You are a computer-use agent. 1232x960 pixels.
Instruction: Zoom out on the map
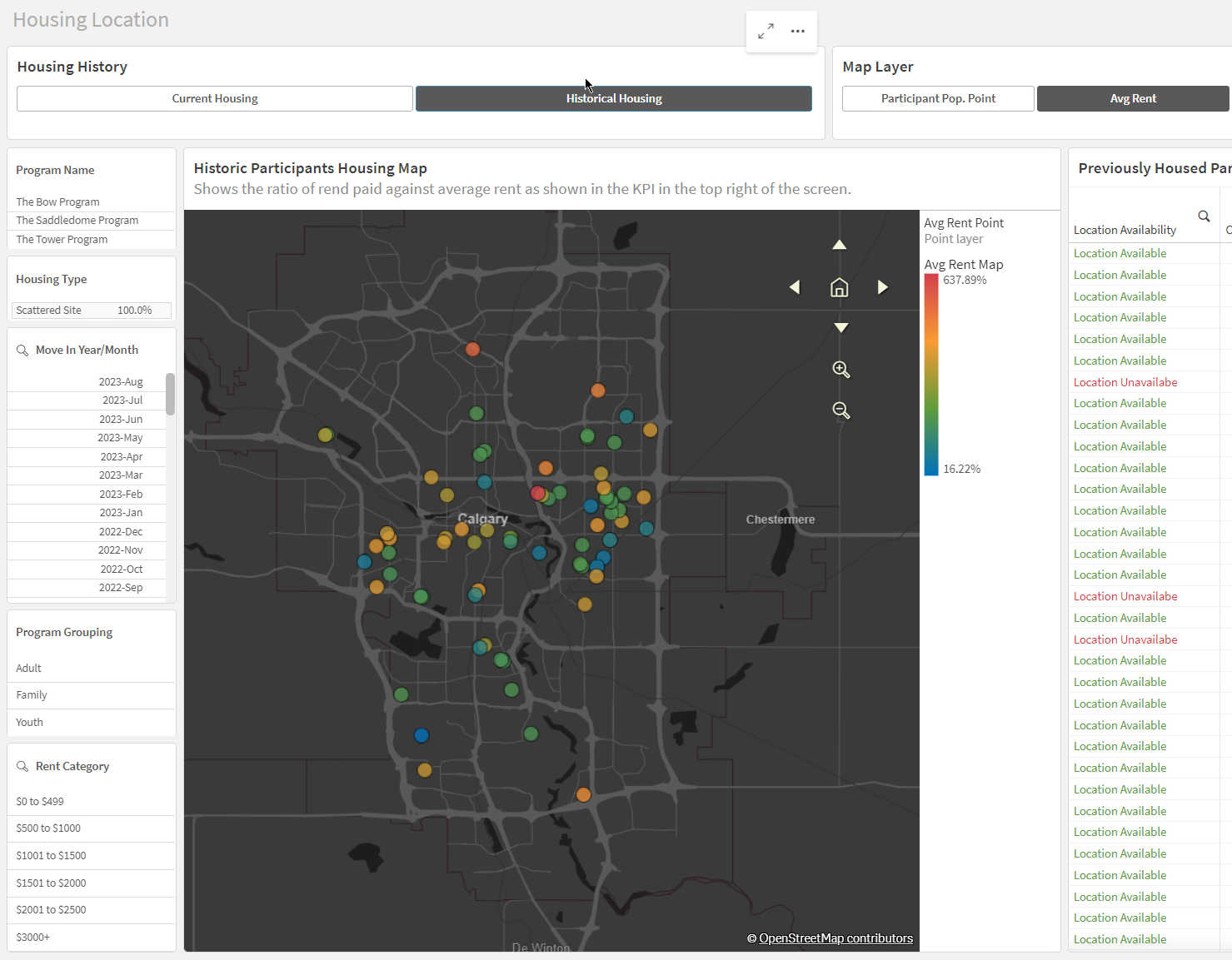coord(840,410)
